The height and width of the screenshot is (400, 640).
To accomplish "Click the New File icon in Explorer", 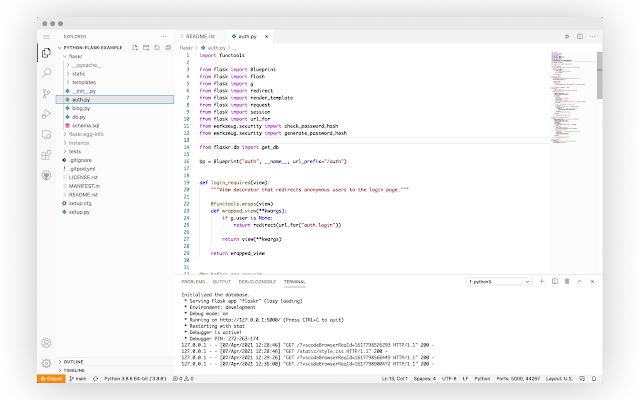I will click(136, 47).
